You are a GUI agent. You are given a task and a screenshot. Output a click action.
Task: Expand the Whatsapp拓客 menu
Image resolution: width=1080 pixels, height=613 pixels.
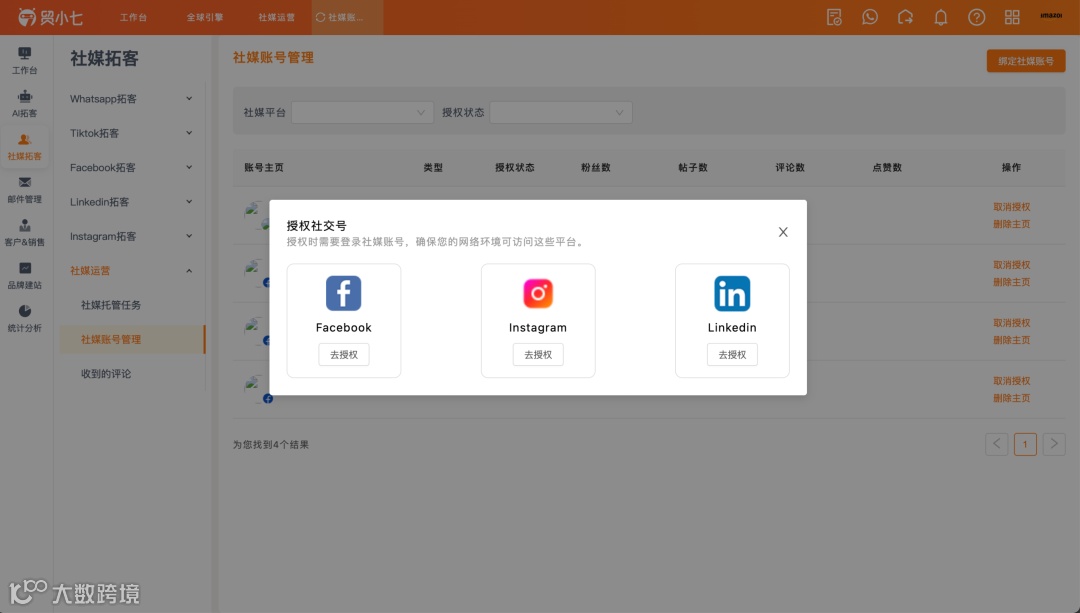[x=130, y=98]
